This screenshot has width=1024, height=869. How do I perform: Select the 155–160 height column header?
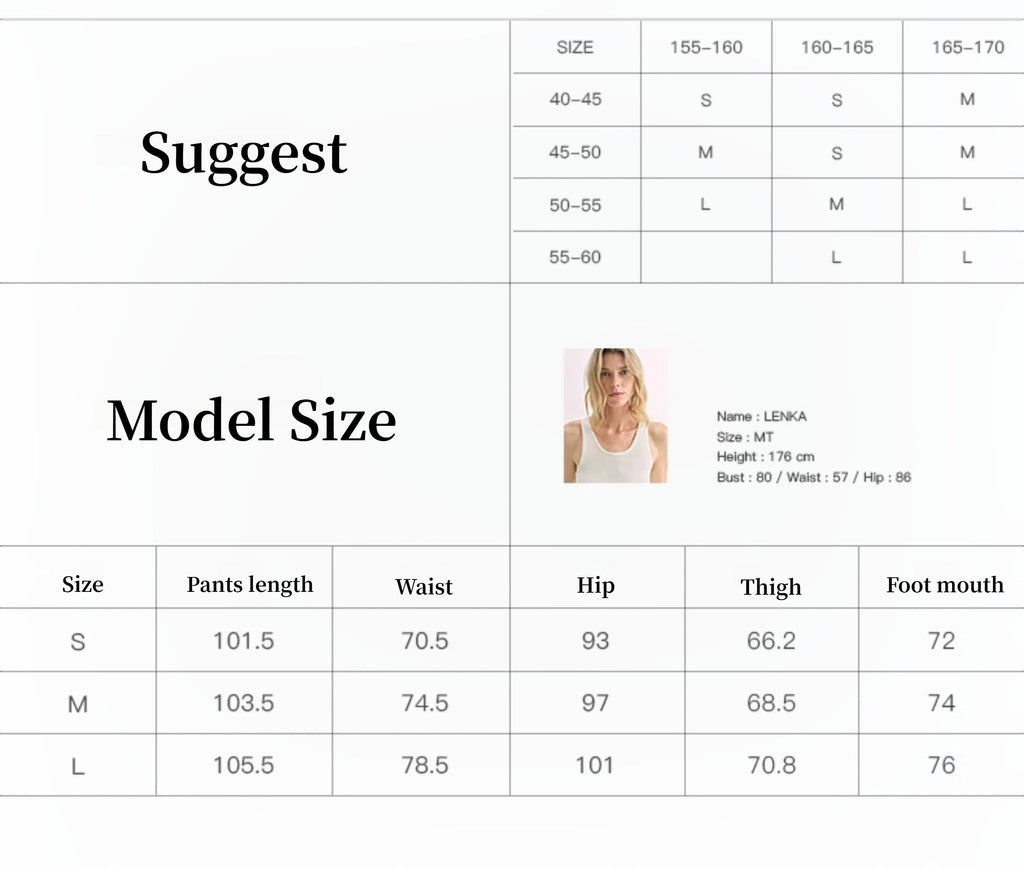[706, 47]
